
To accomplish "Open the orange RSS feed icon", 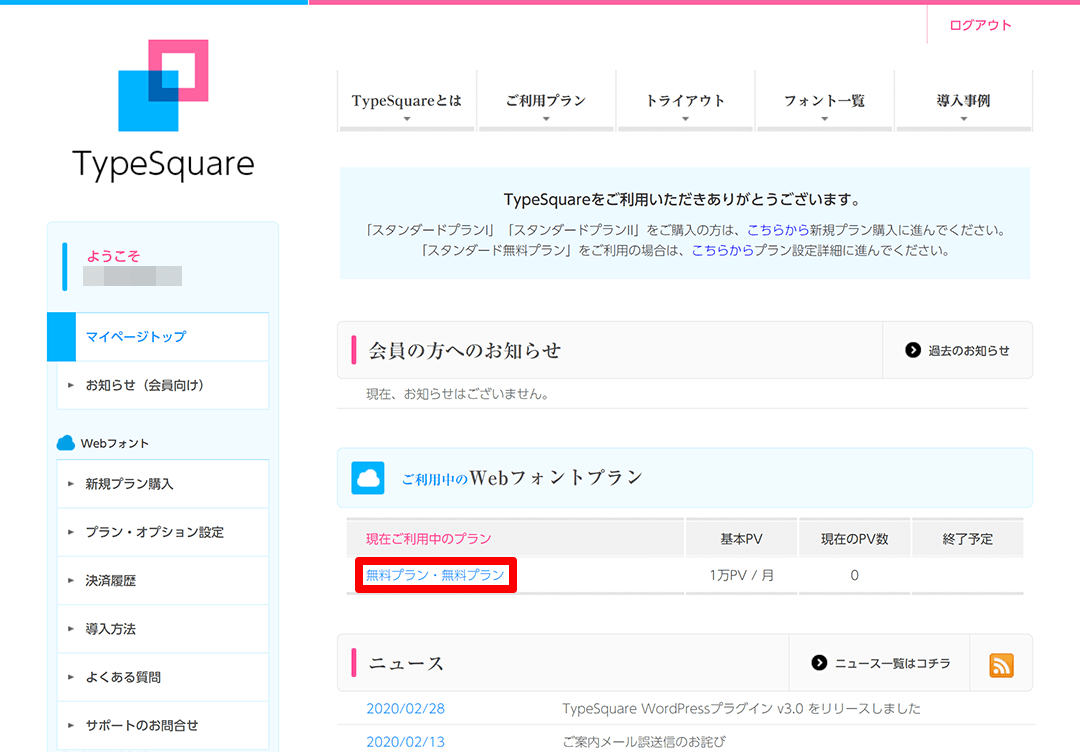I will point(1001,665).
